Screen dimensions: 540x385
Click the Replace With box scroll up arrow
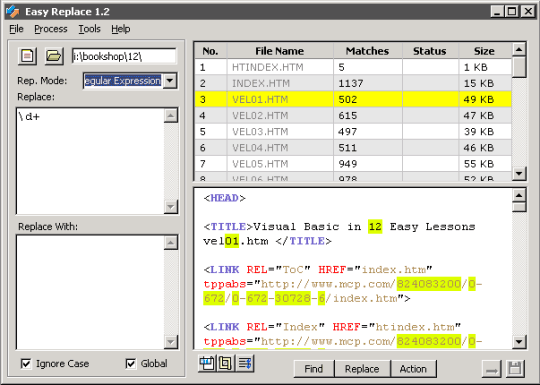coord(171,243)
